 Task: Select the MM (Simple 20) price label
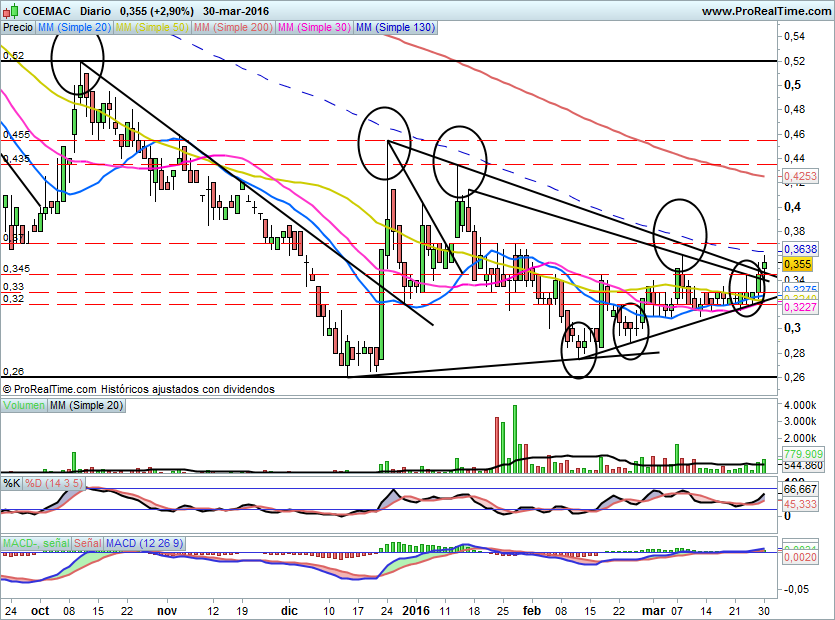(x=74, y=28)
